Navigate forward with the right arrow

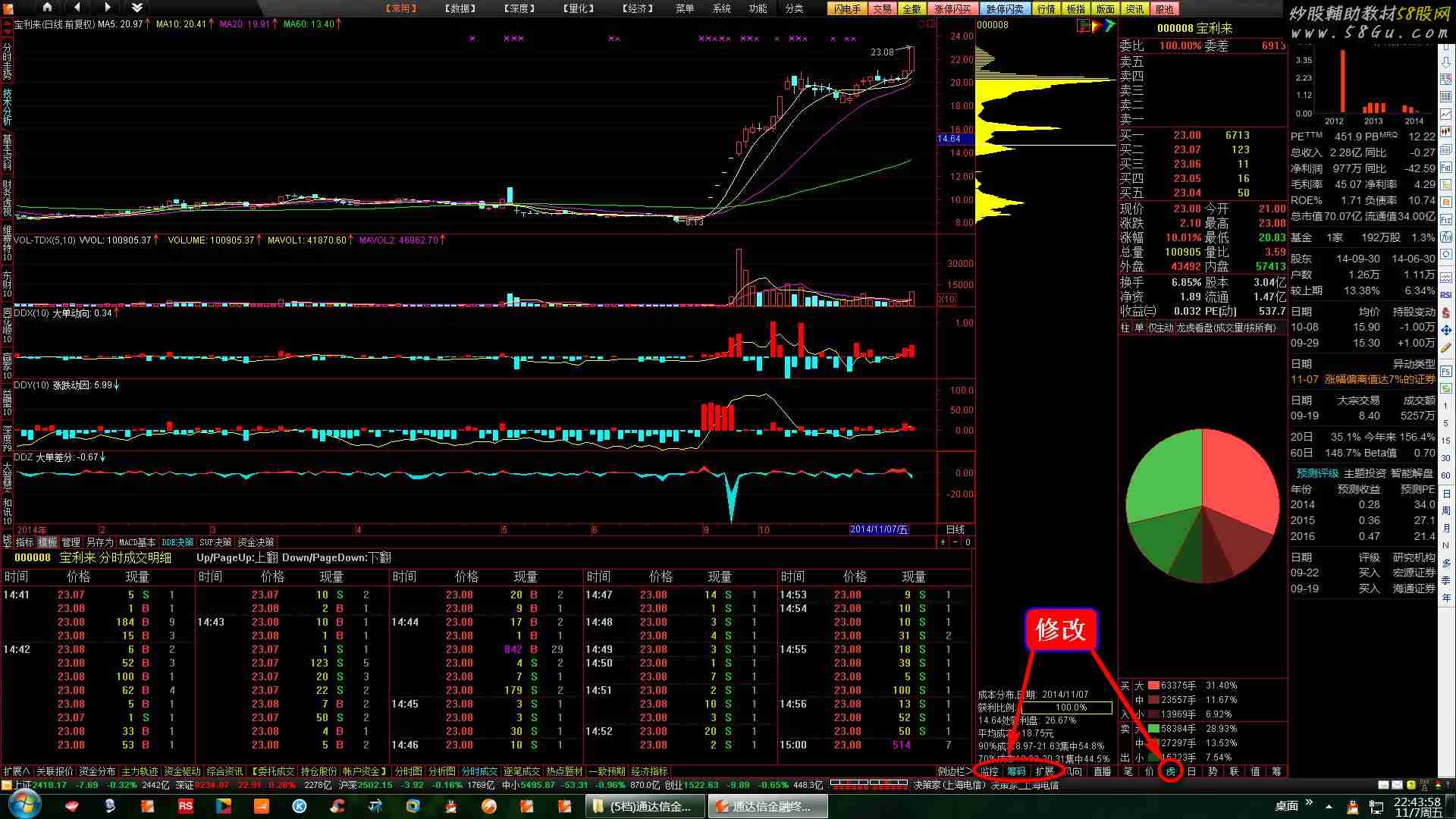(107, 8)
